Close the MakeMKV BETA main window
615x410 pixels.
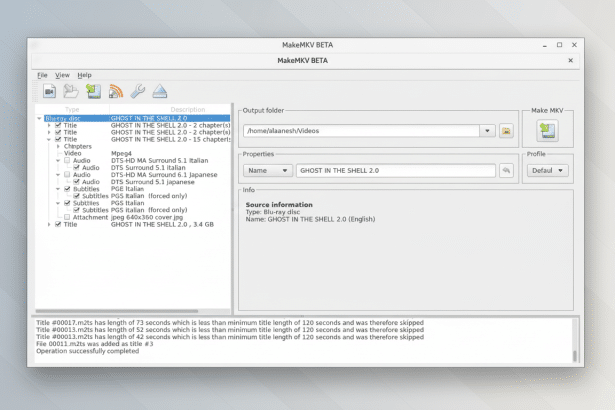[574, 45]
